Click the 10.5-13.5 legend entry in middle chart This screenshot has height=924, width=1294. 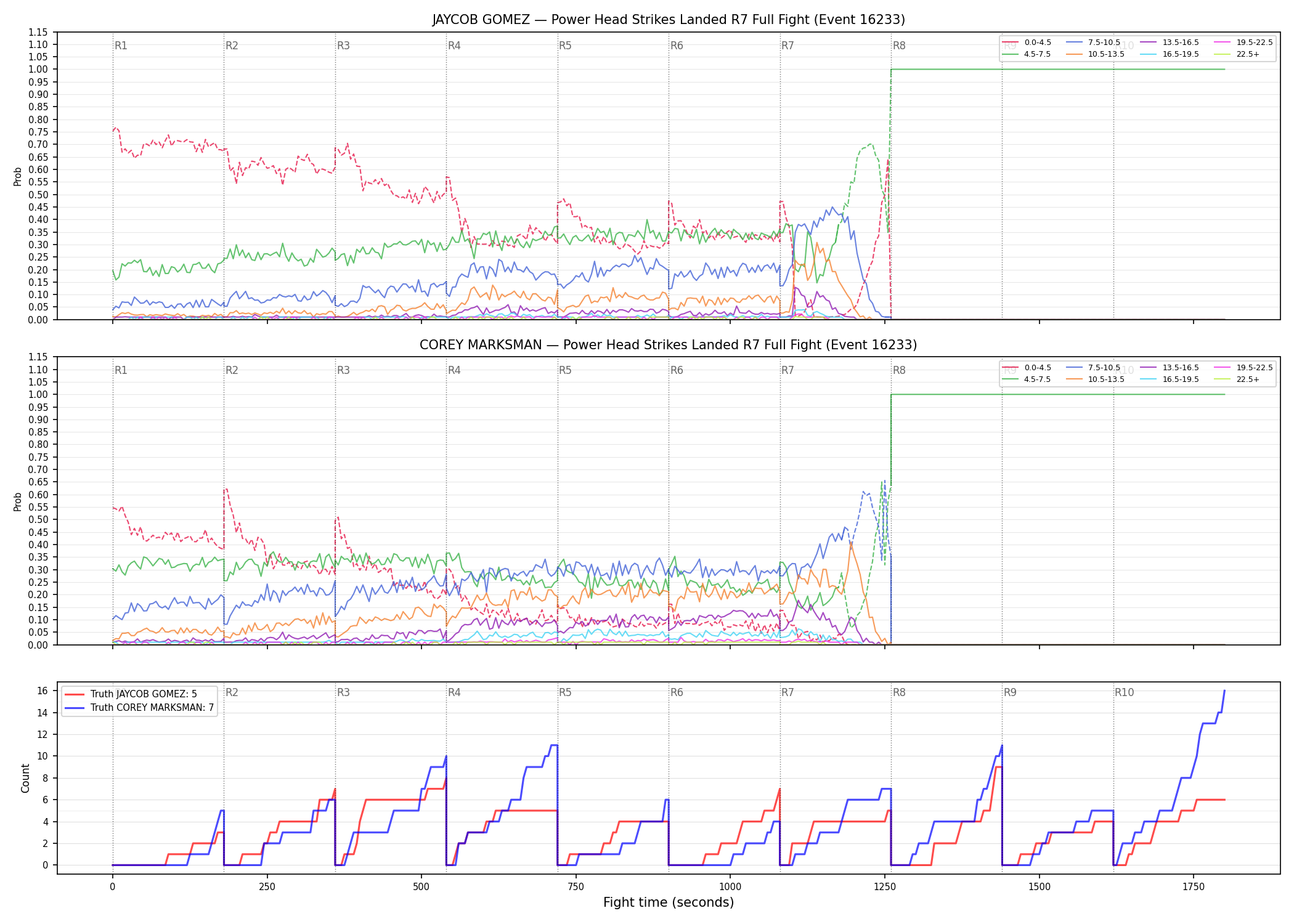click(1096, 379)
